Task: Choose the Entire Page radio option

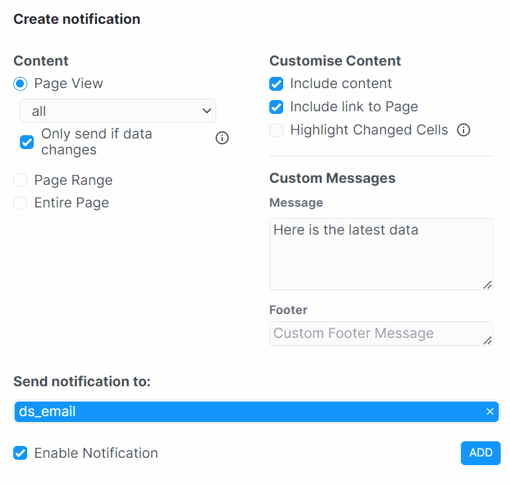Action: tap(20, 203)
